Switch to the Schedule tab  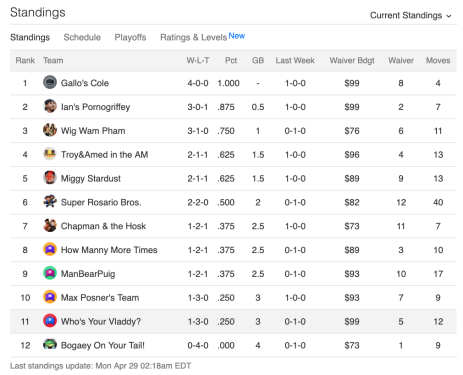coord(82,37)
